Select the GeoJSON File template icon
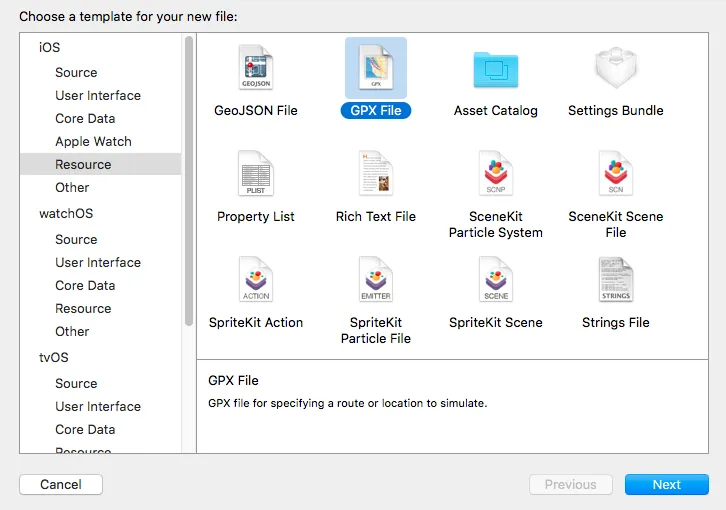The image size is (726, 510). [256, 68]
